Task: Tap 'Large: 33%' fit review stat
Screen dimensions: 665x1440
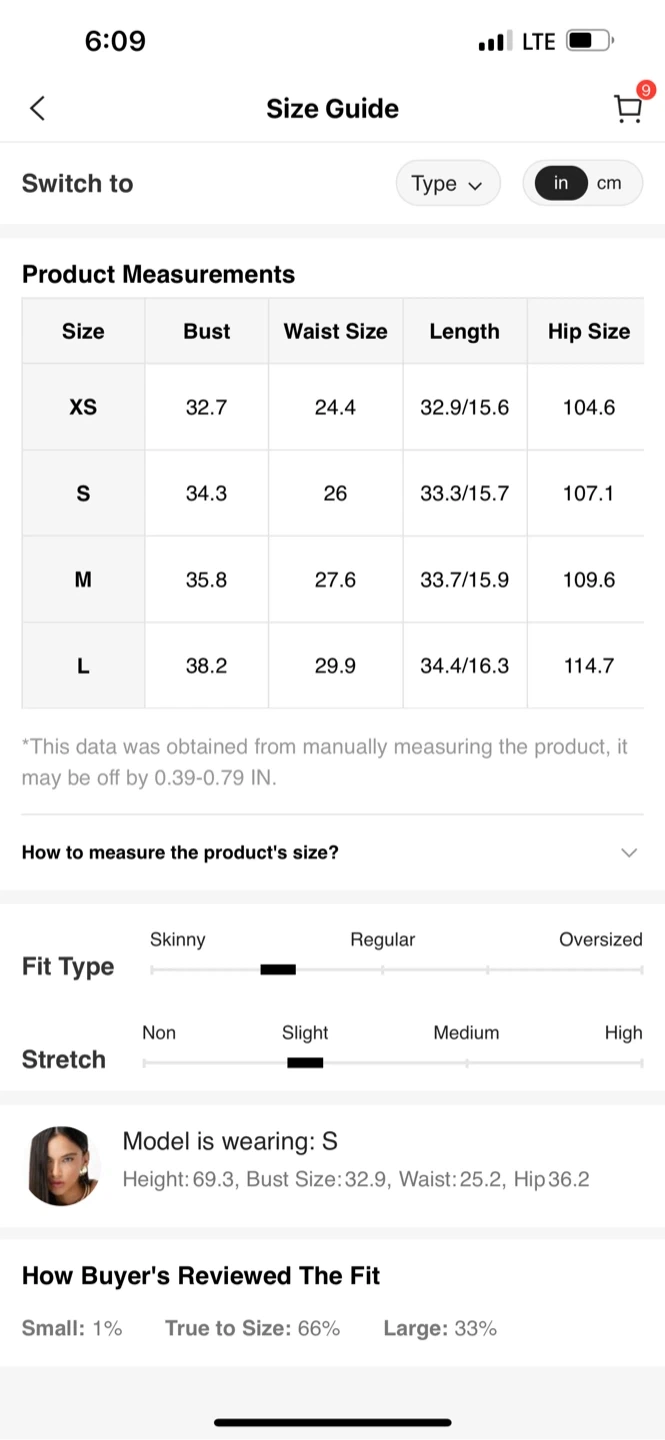Action: 440,1328
